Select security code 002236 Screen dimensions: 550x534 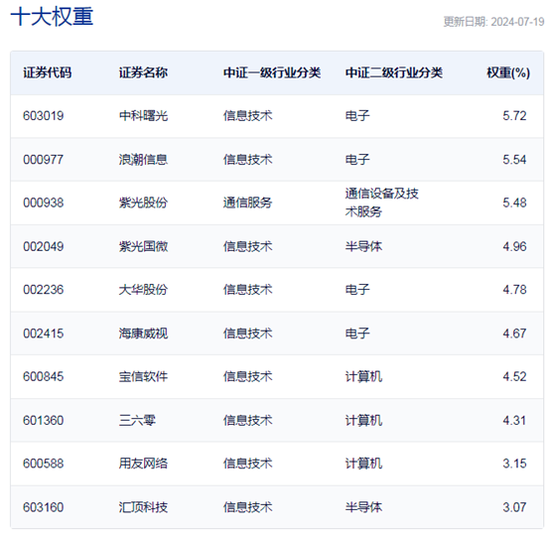tap(43, 290)
